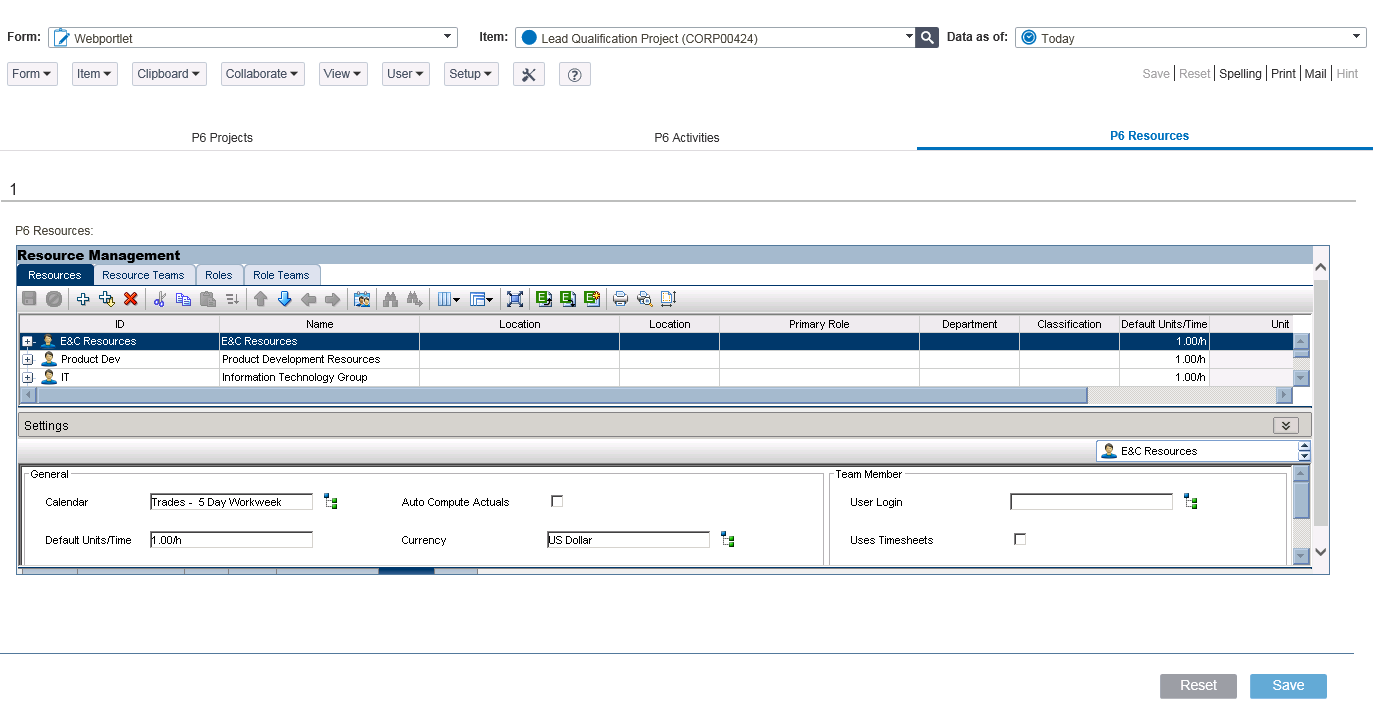Expand the E&C Resources tree row
This screenshot has width=1373, height=711.
click(x=28, y=342)
